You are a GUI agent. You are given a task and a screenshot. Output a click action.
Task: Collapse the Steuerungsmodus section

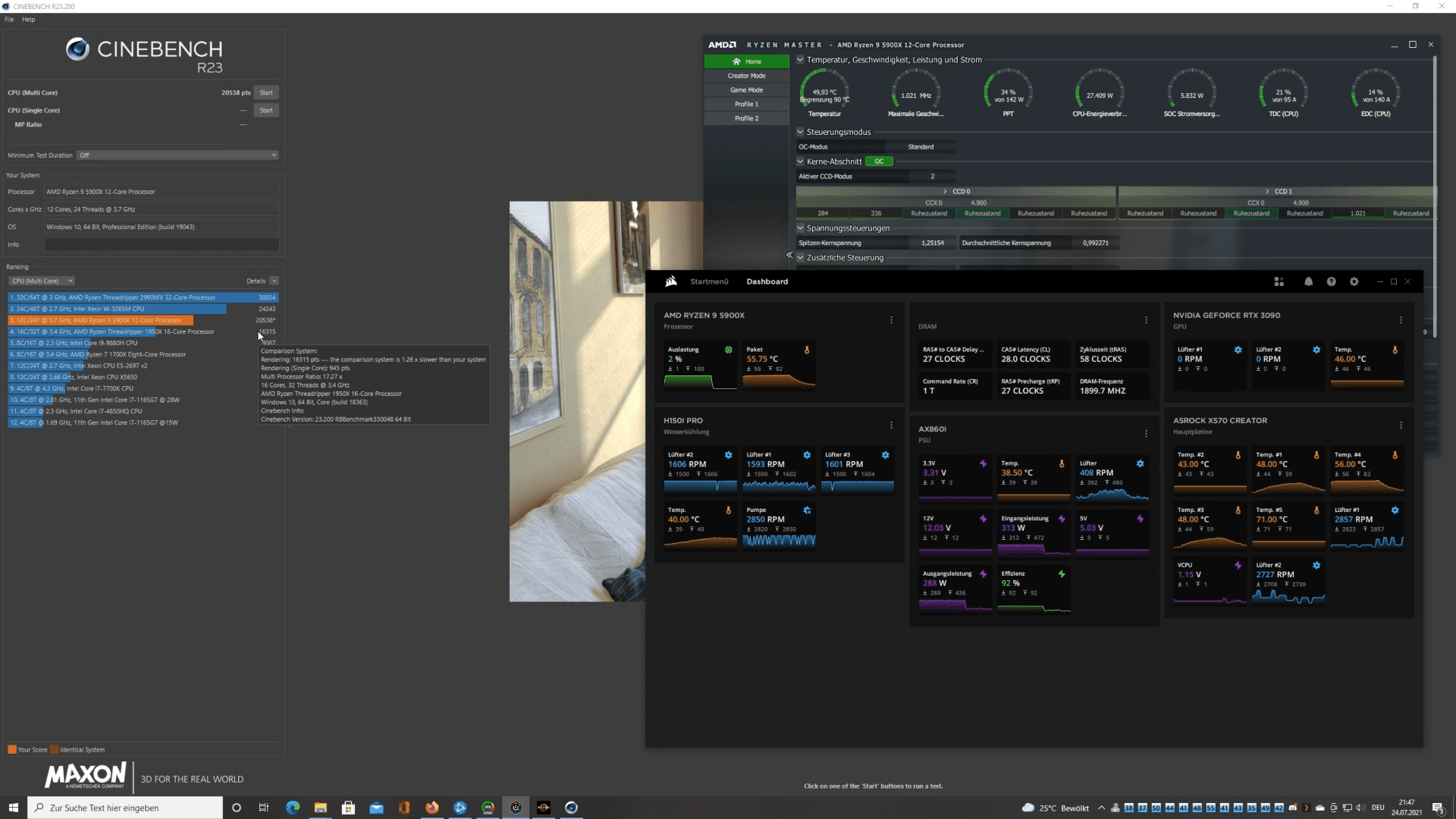800,131
